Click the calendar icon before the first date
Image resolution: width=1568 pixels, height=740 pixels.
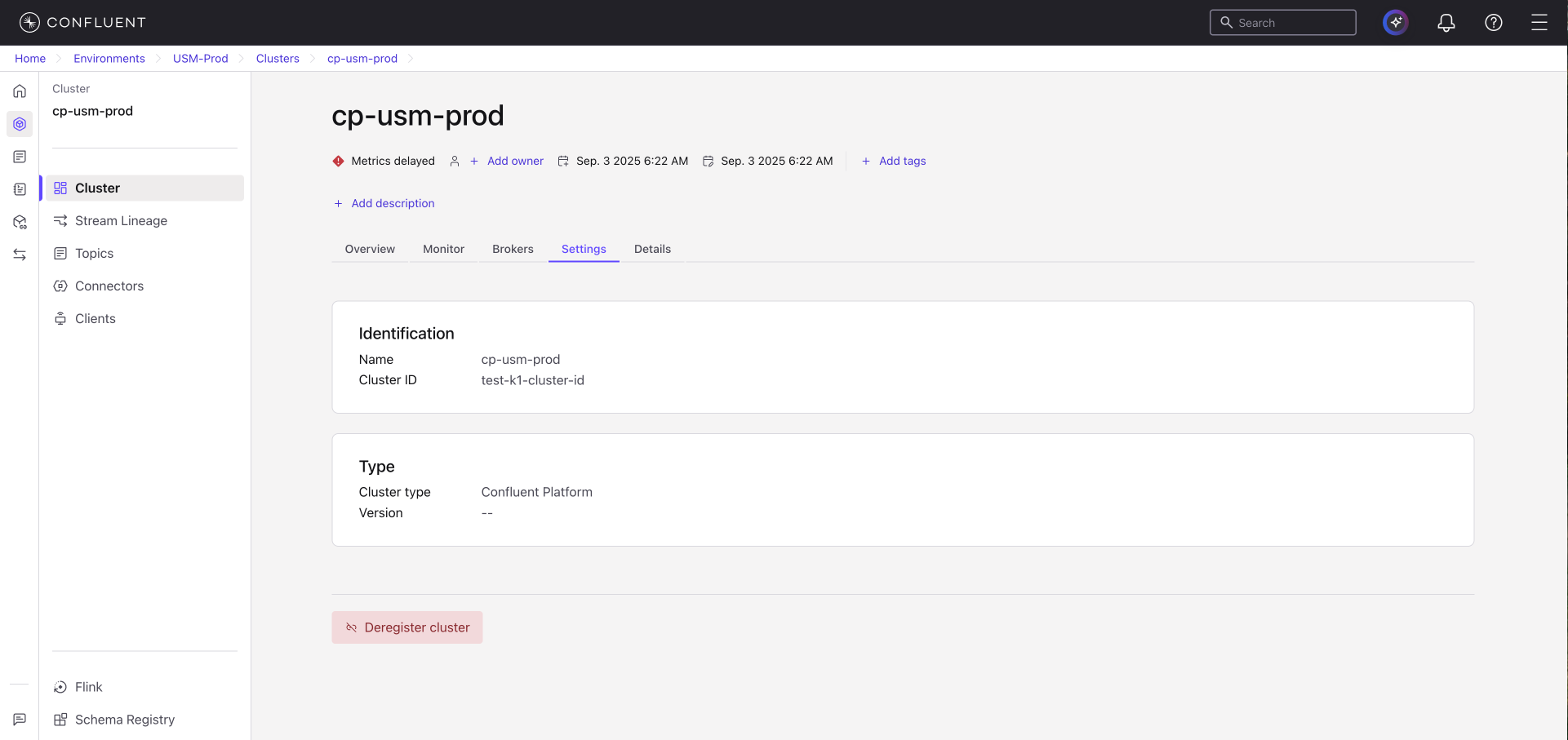pos(563,162)
